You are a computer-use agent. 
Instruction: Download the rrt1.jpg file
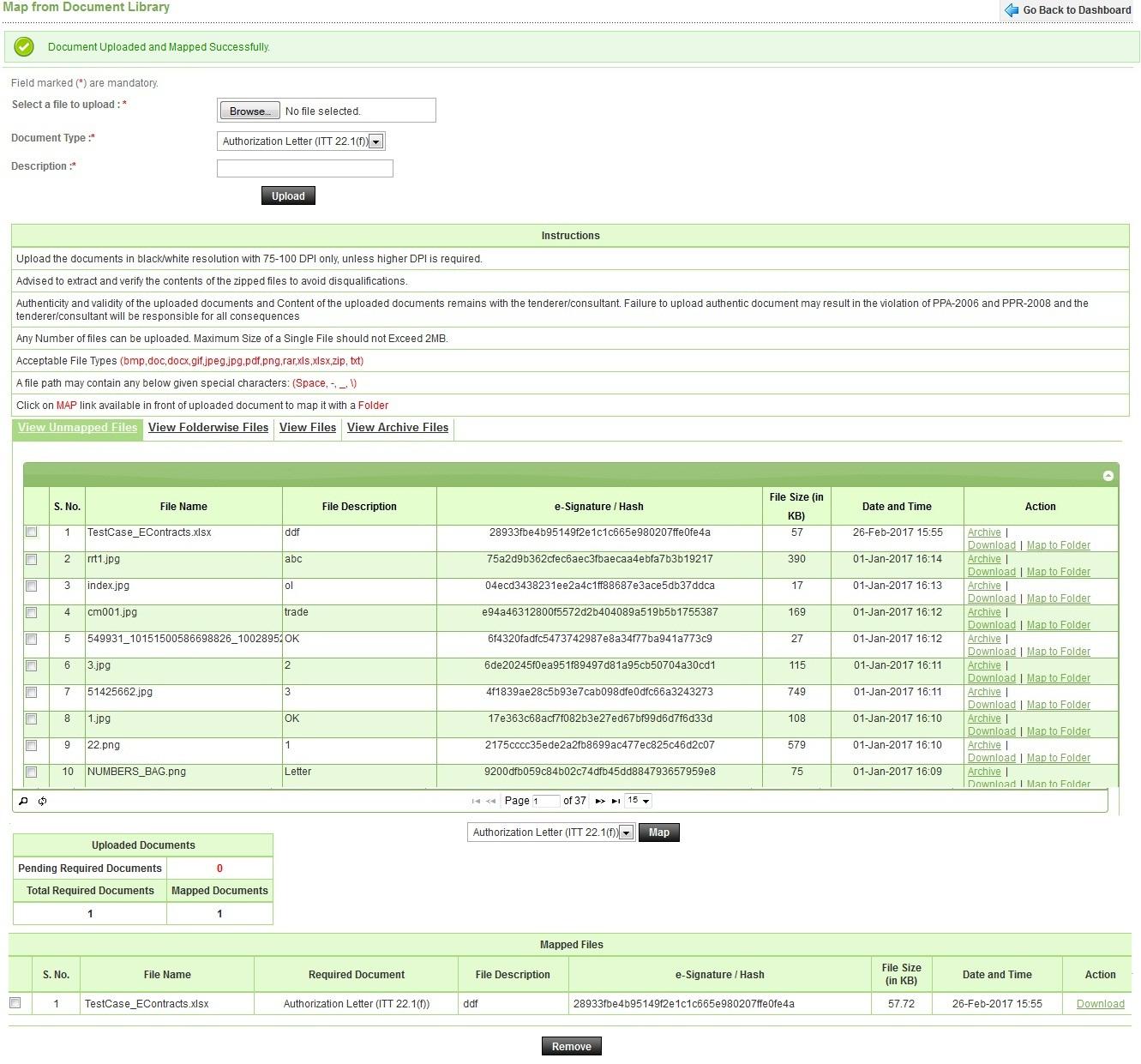[991, 572]
